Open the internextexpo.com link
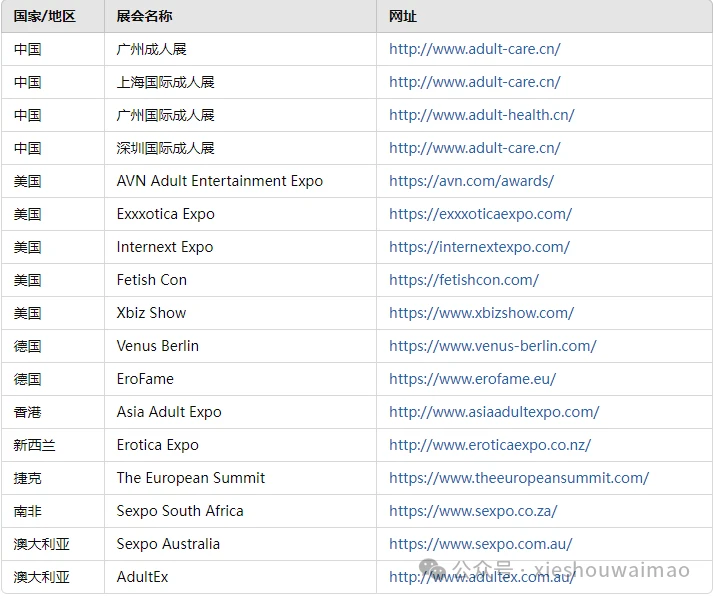 [479, 247]
